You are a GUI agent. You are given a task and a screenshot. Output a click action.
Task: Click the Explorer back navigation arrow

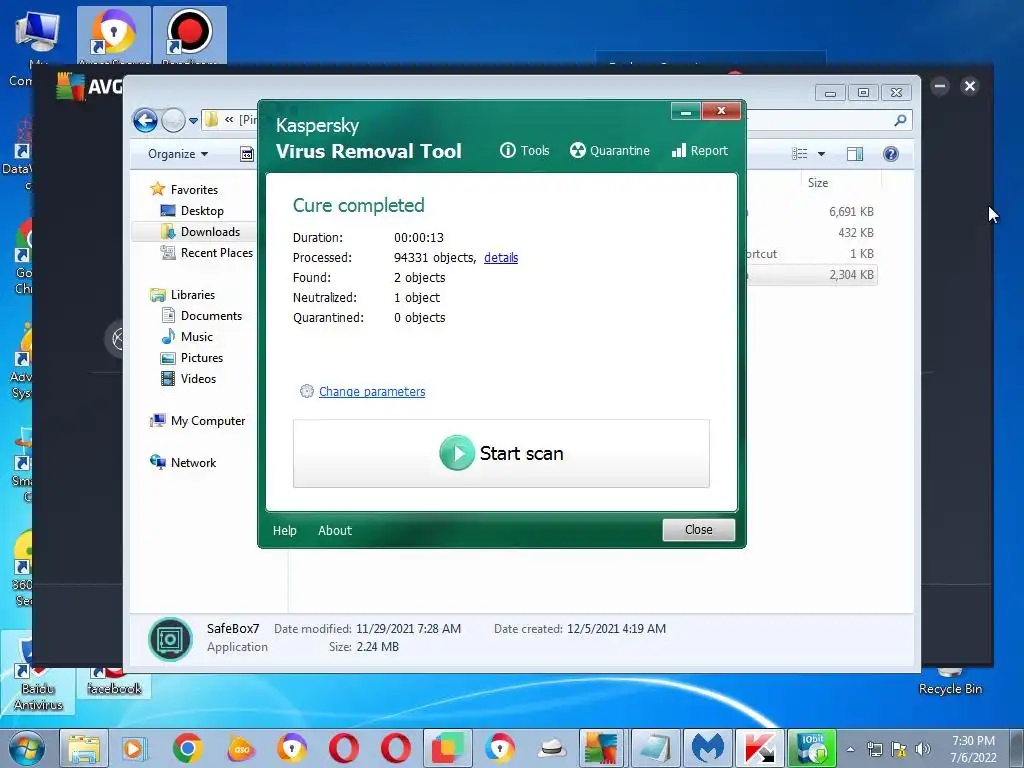145,120
